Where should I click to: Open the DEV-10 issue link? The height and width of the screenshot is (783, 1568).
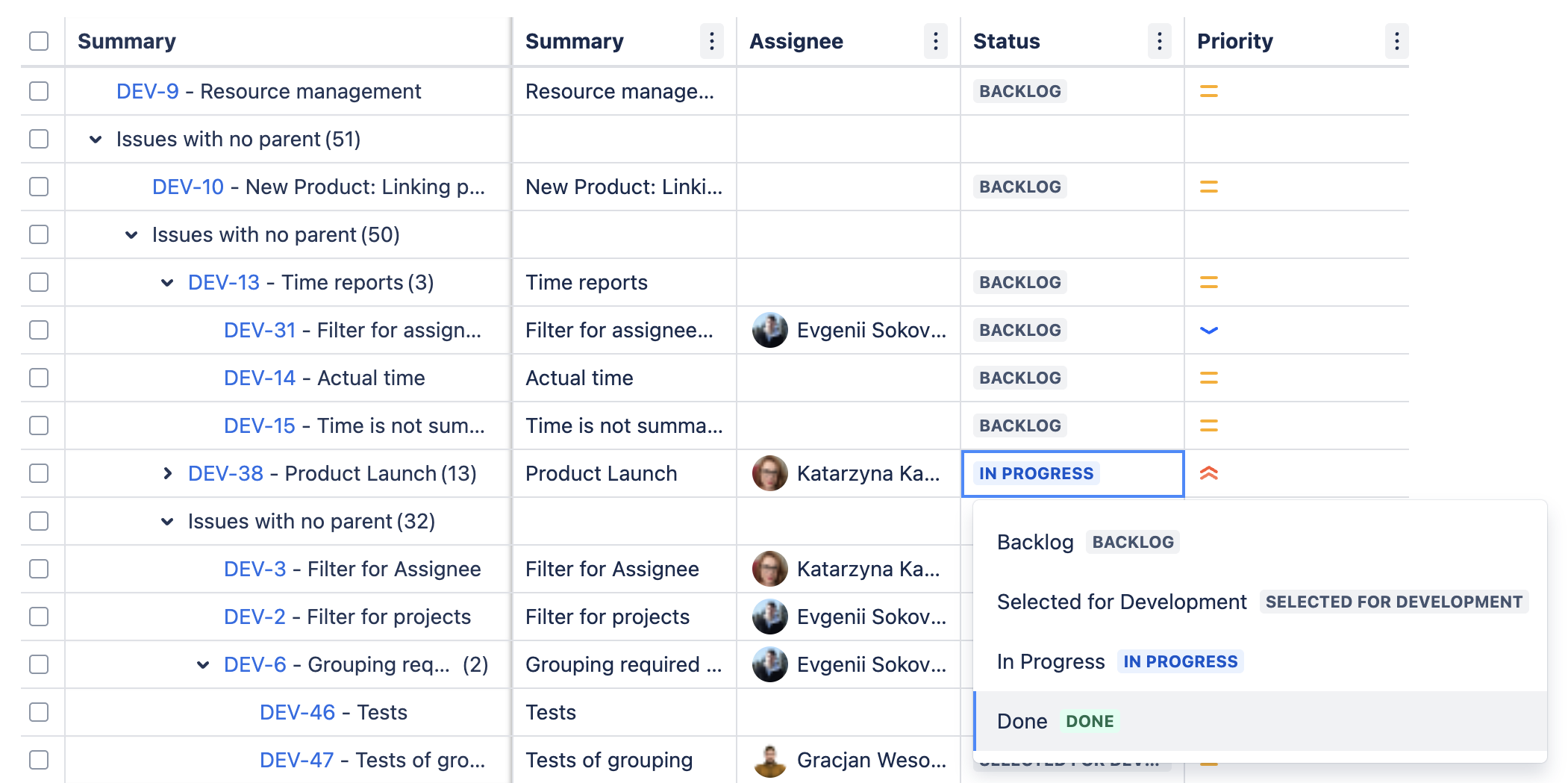187,187
